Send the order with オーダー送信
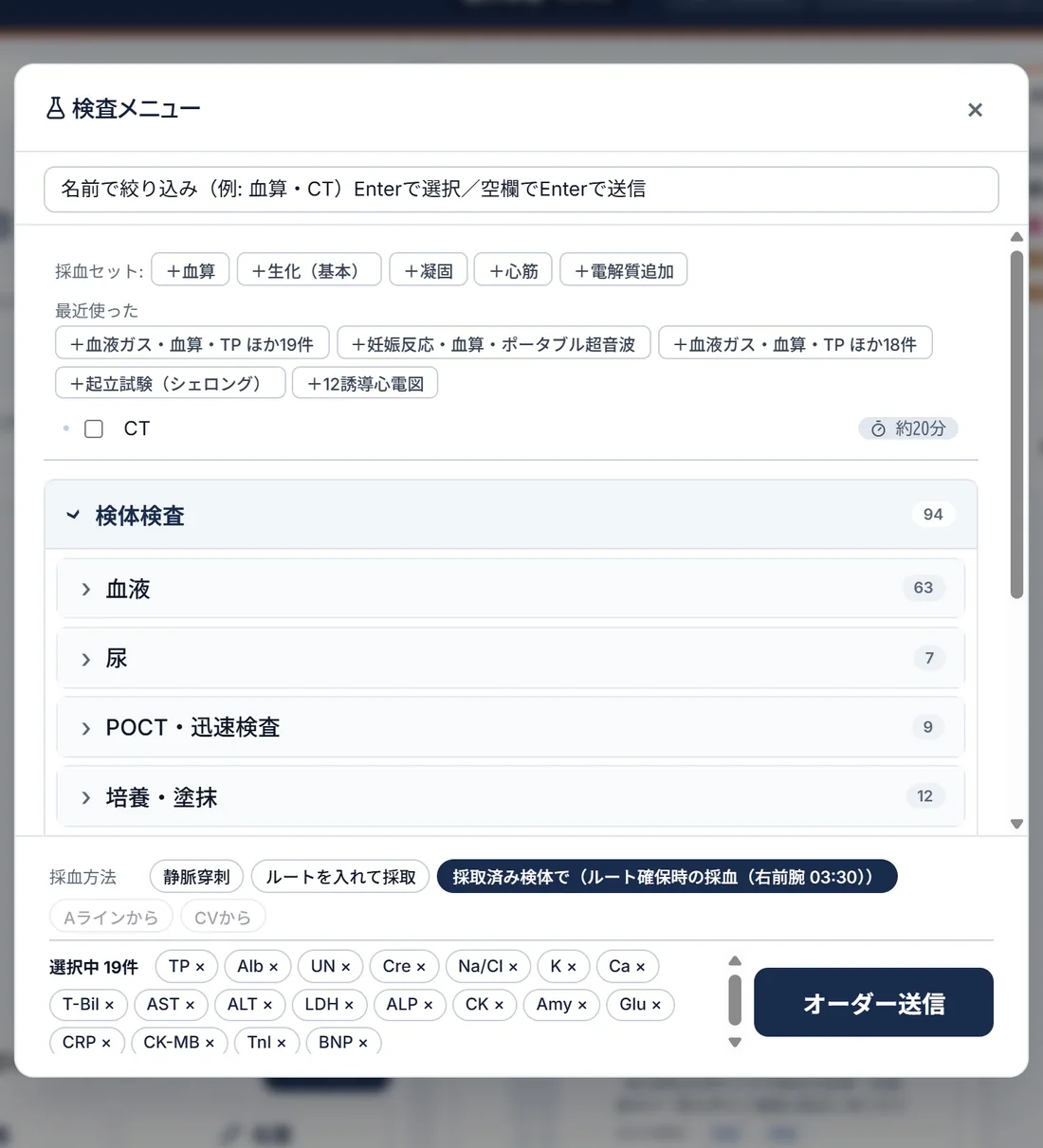Viewport: 1043px width, 1148px height. coord(873,1003)
